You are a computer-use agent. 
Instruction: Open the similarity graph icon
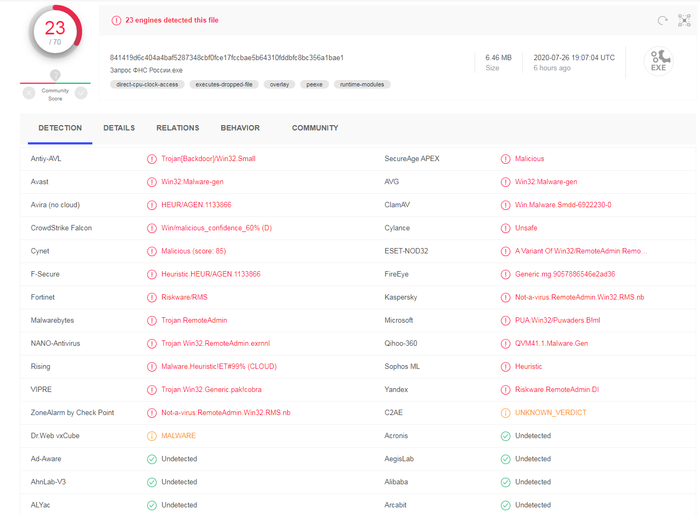(684, 20)
